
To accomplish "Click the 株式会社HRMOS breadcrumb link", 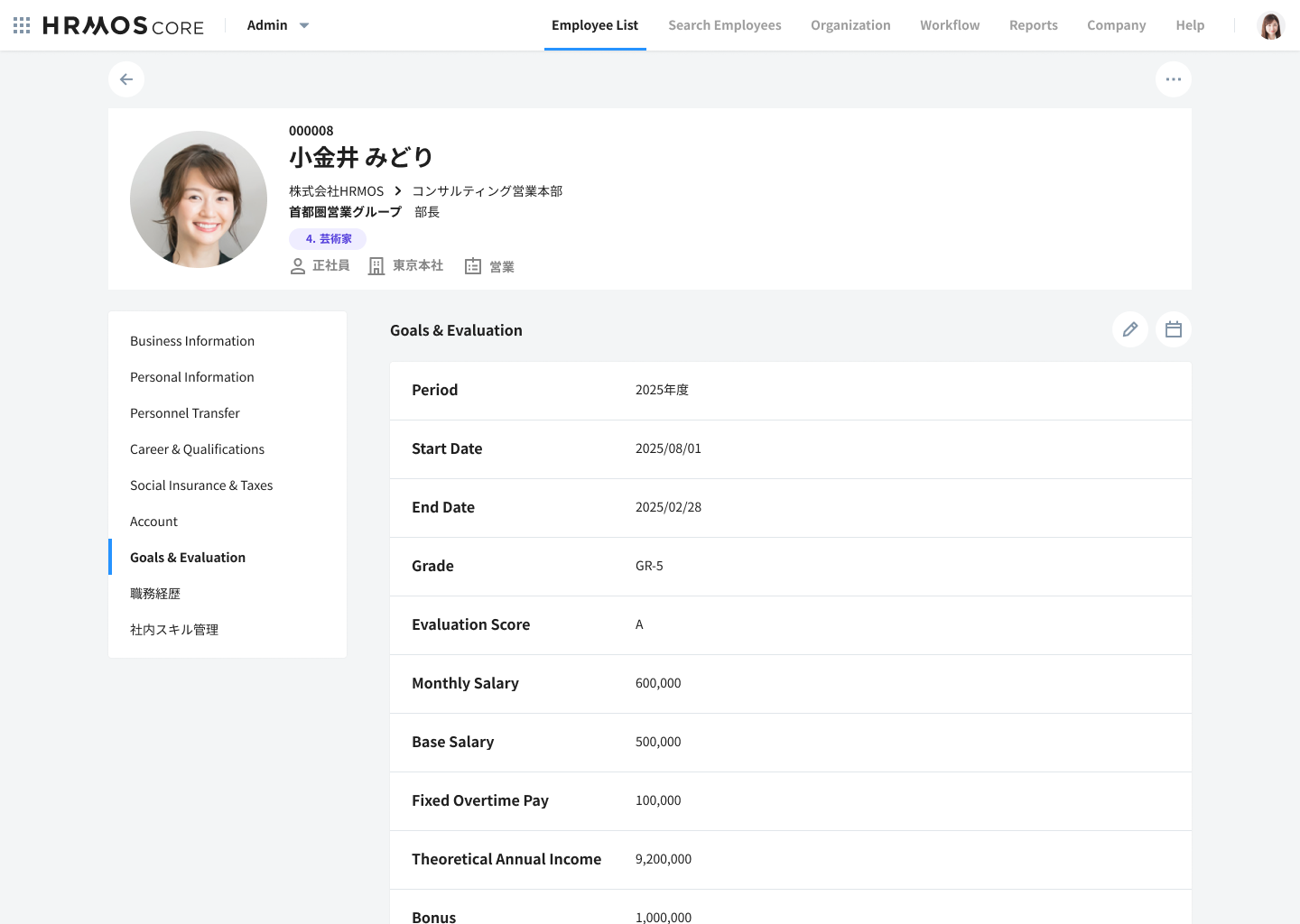I will tap(336, 191).
